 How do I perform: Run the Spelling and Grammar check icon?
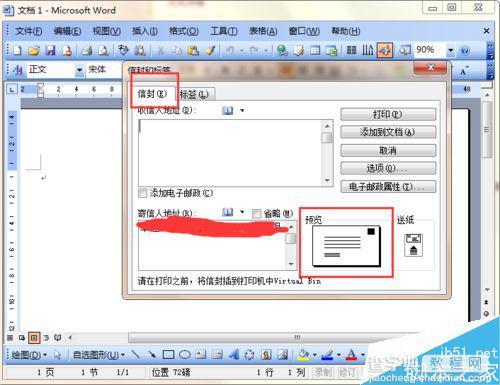coord(123,50)
